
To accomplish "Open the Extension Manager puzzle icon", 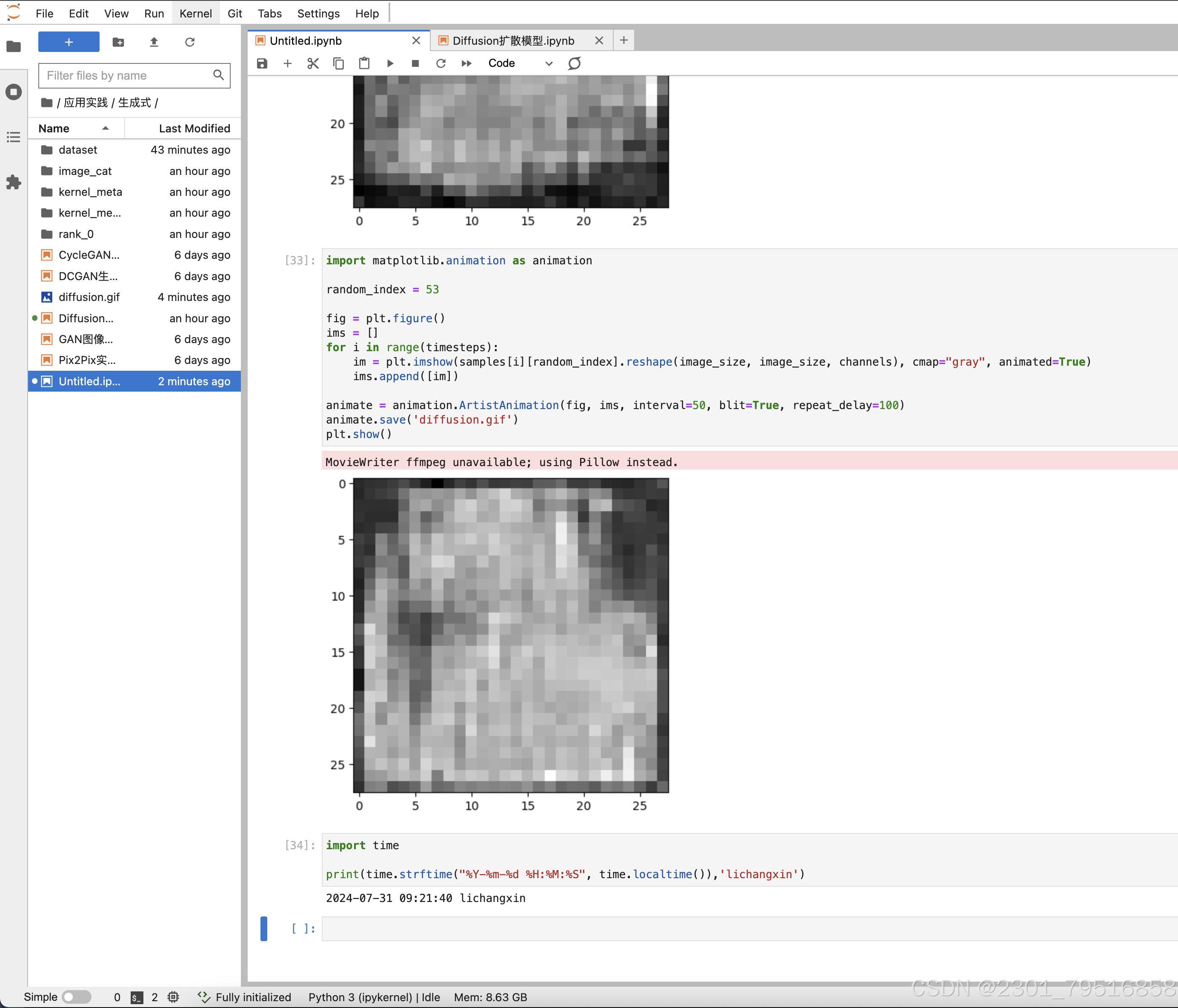I will [14, 183].
